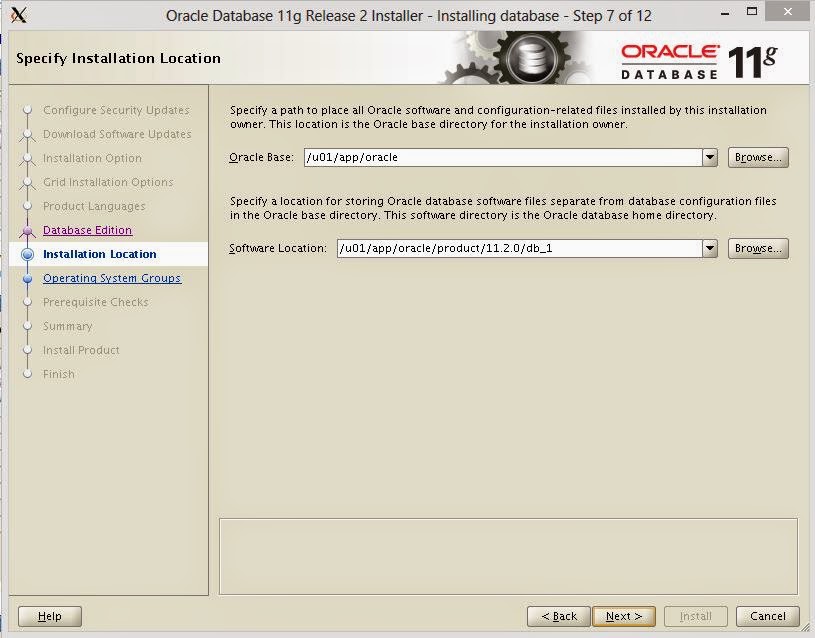Click the Grid Installation Options step
The image size is (815, 638).
click(108, 182)
